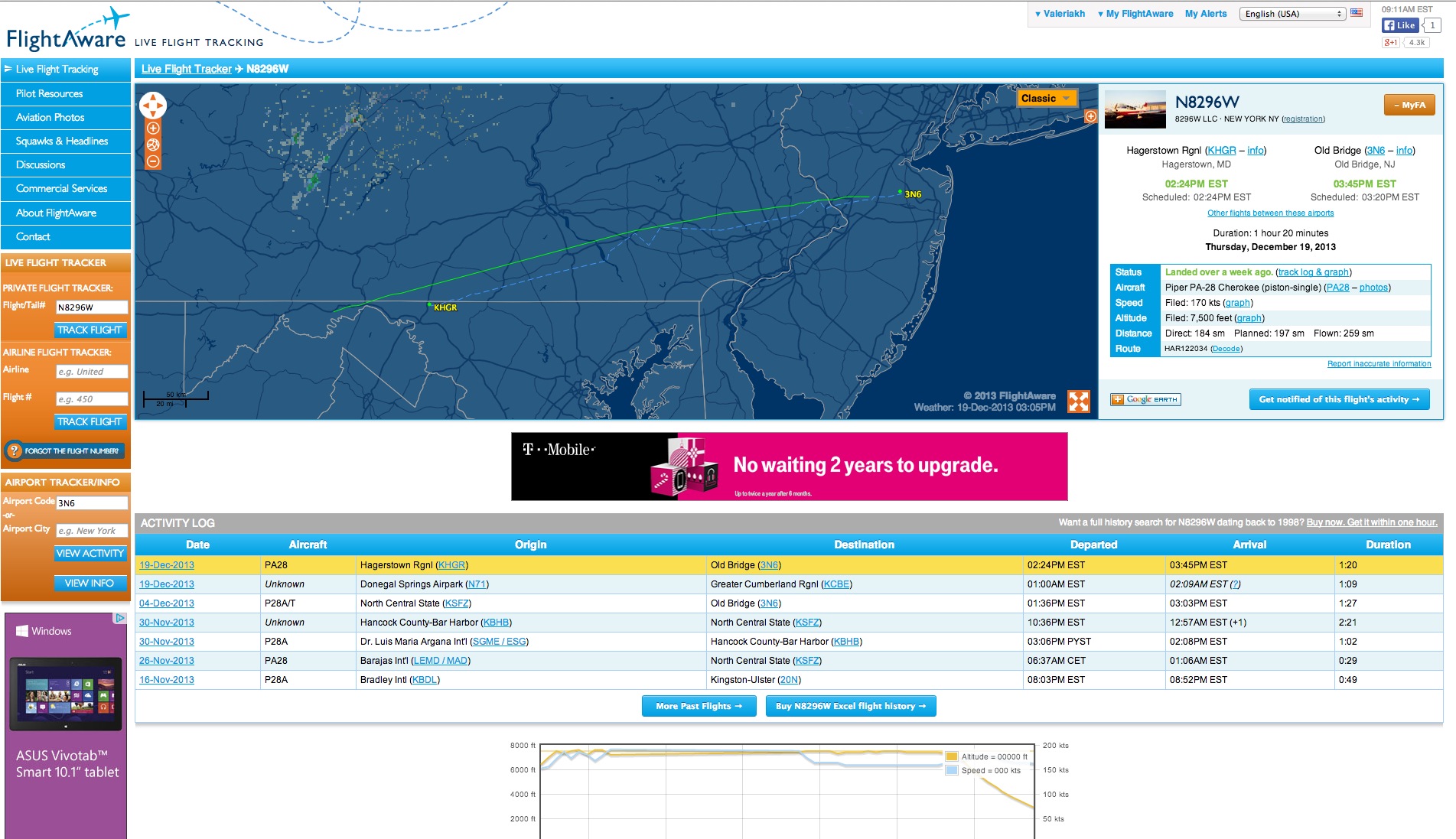The image size is (1456, 839).
Task: Open the LEMD / MAD airport link
Action: tap(441, 661)
